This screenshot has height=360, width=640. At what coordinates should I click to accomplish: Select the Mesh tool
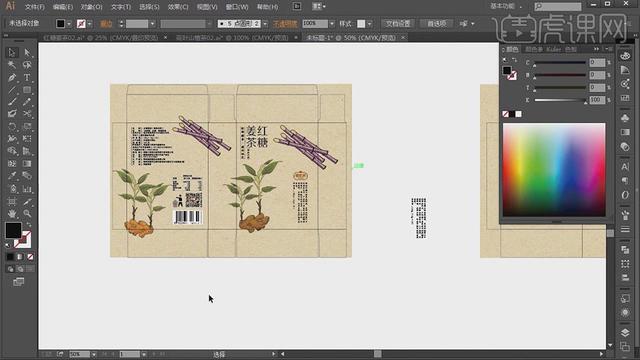[x=12, y=164]
